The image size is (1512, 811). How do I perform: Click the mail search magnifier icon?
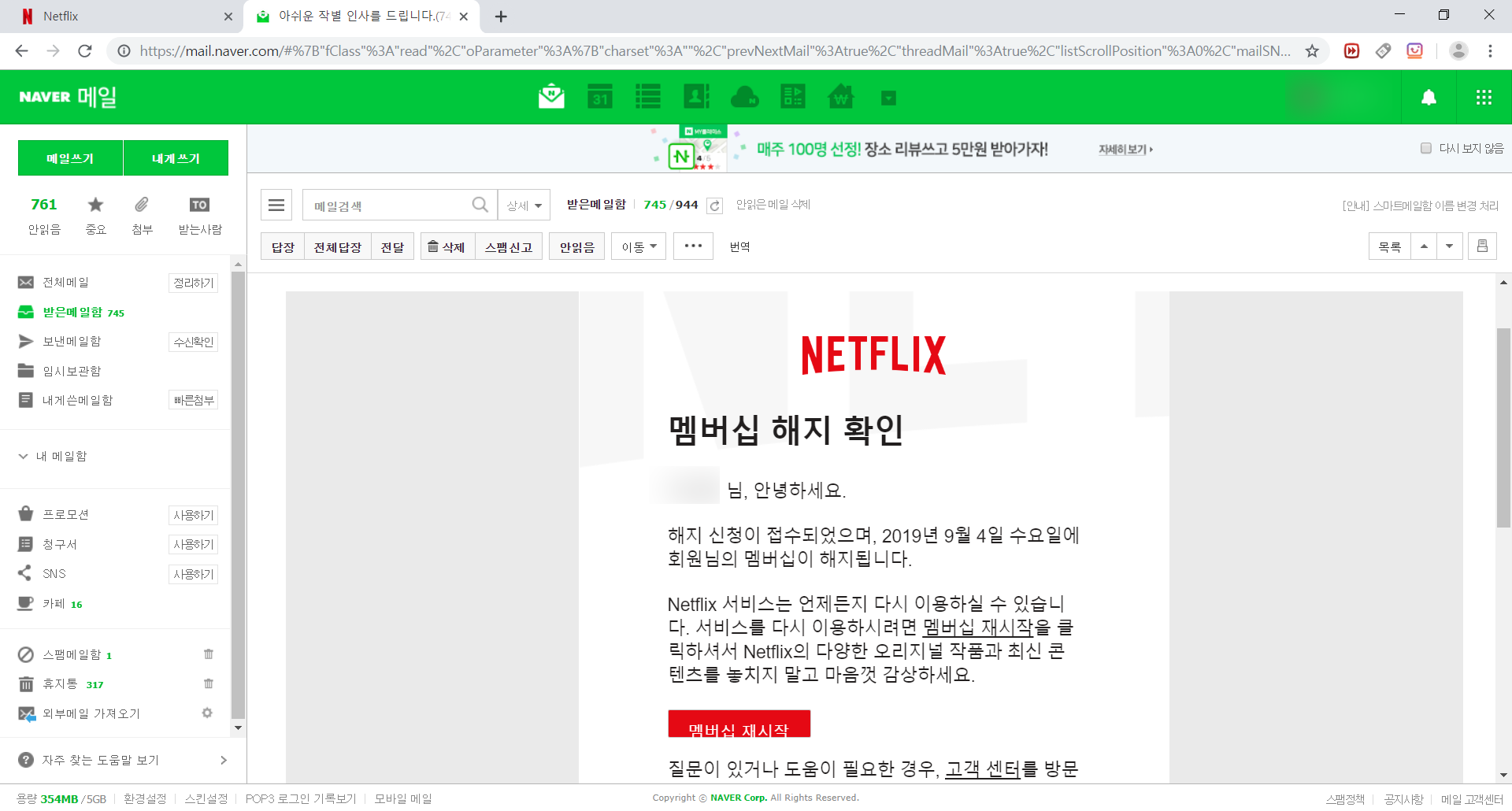click(x=480, y=205)
